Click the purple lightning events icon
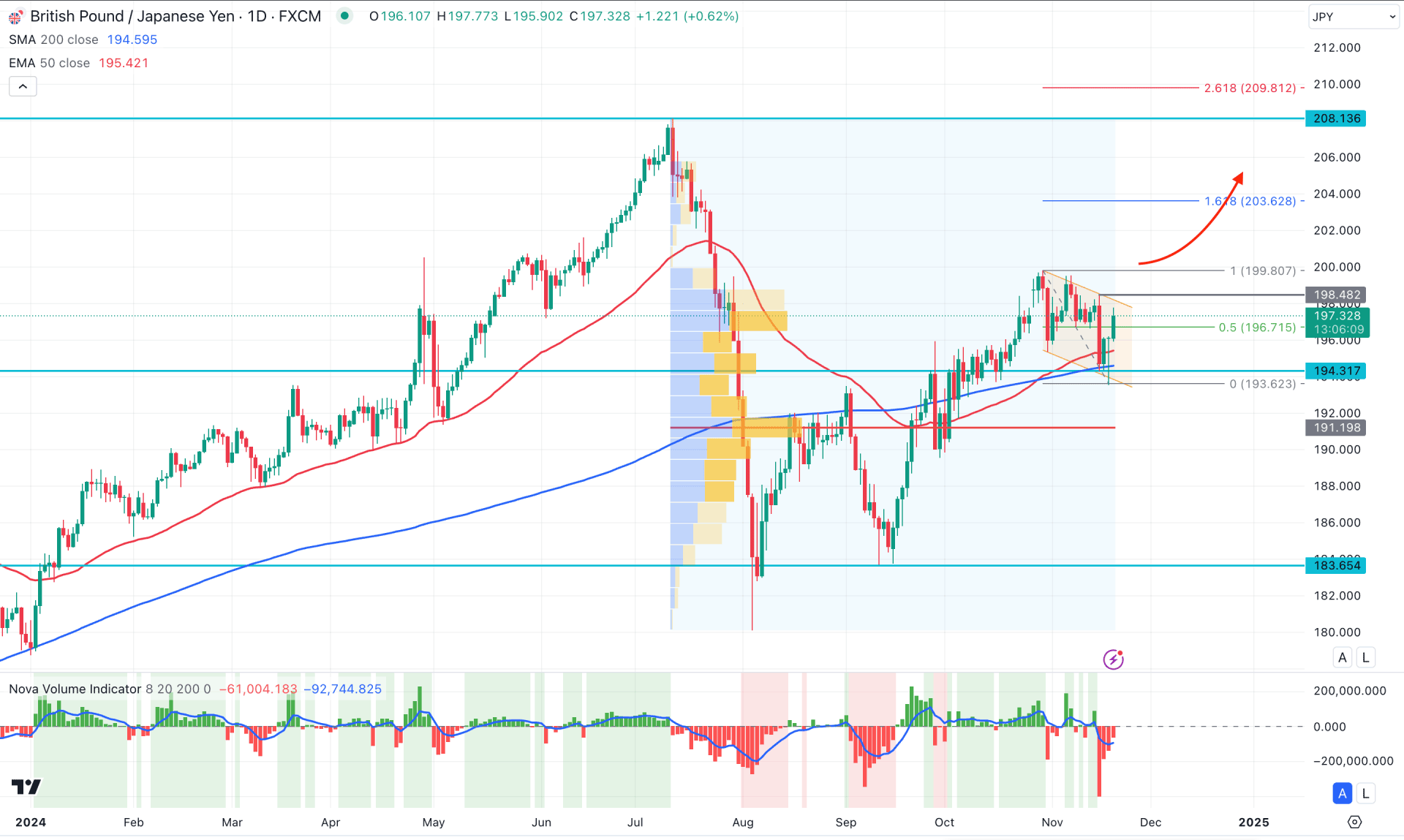The height and width of the screenshot is (840, 1404). (1113, 659)
